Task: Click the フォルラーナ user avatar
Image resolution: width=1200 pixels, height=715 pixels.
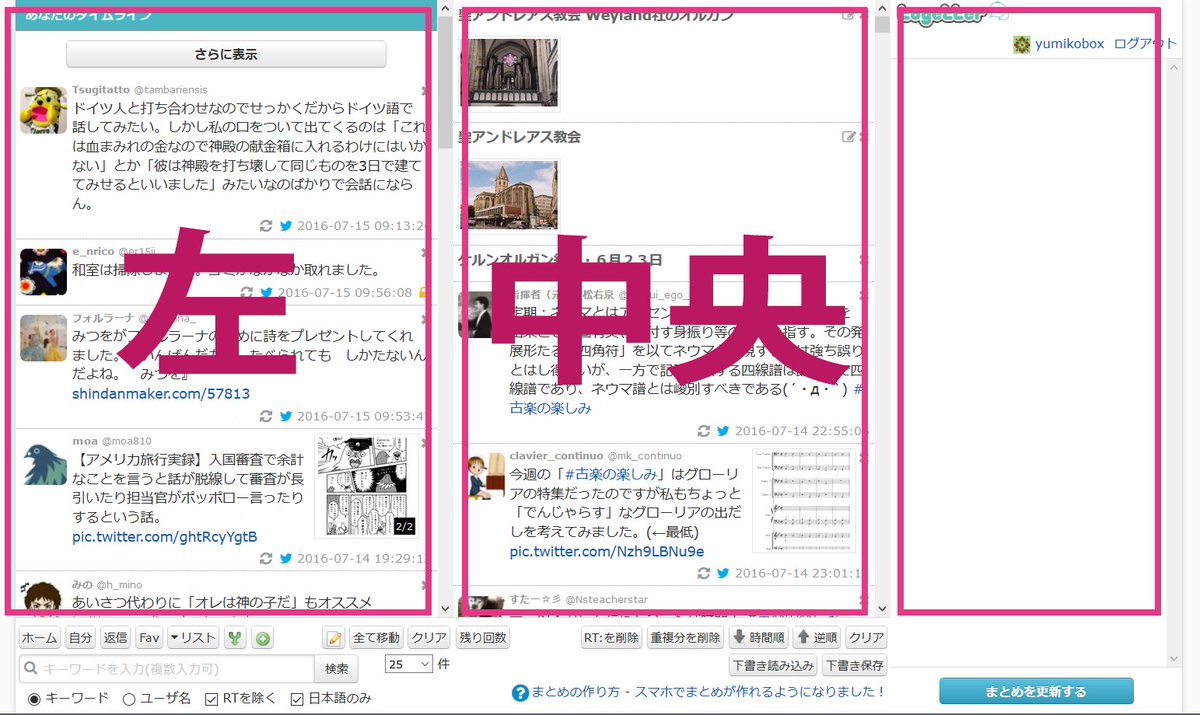Action: click(43, 338)
